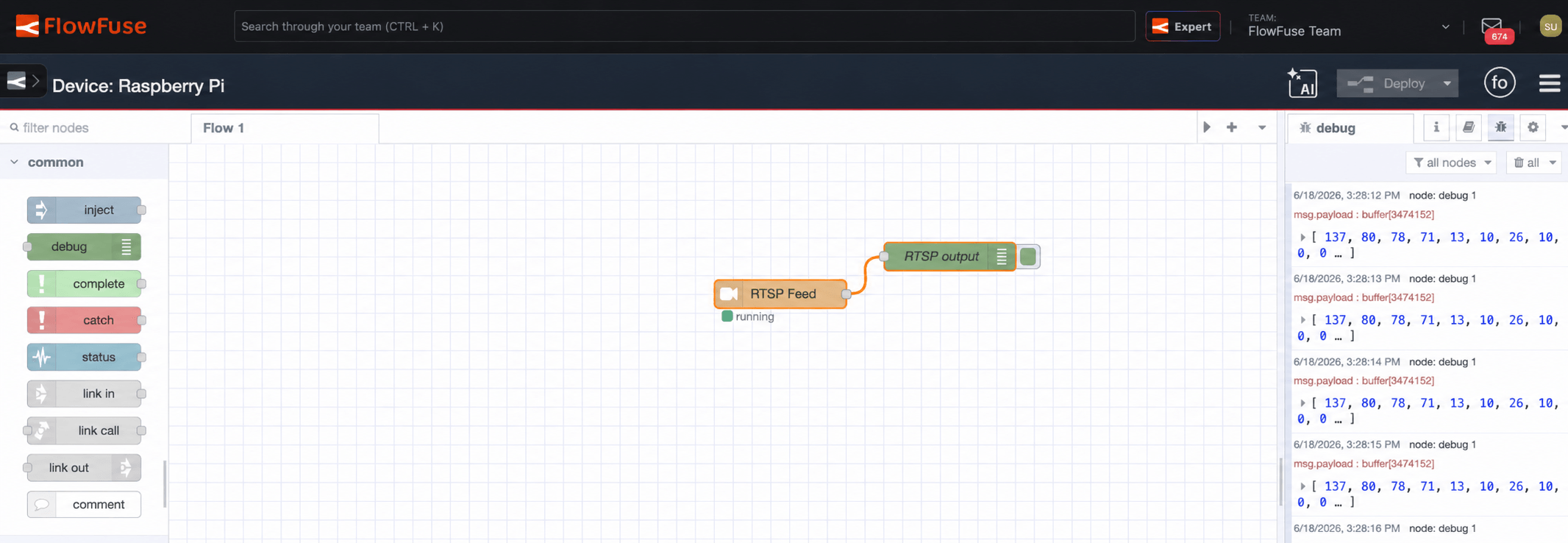Open the team selector dropdown
This screenshot has height=543, width=1568.
(x=1349, y=26)
